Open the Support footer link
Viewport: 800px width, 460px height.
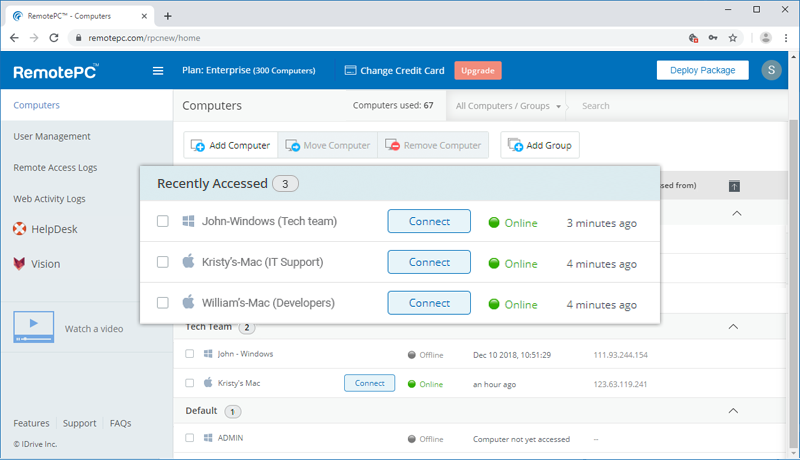(x=79, y=423)
